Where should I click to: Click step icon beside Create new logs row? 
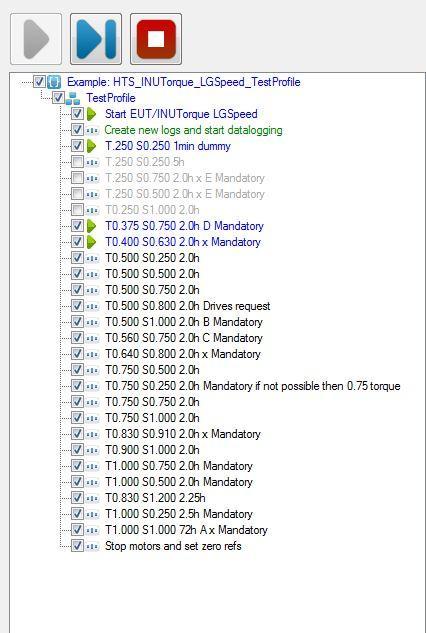pos(92,130)
